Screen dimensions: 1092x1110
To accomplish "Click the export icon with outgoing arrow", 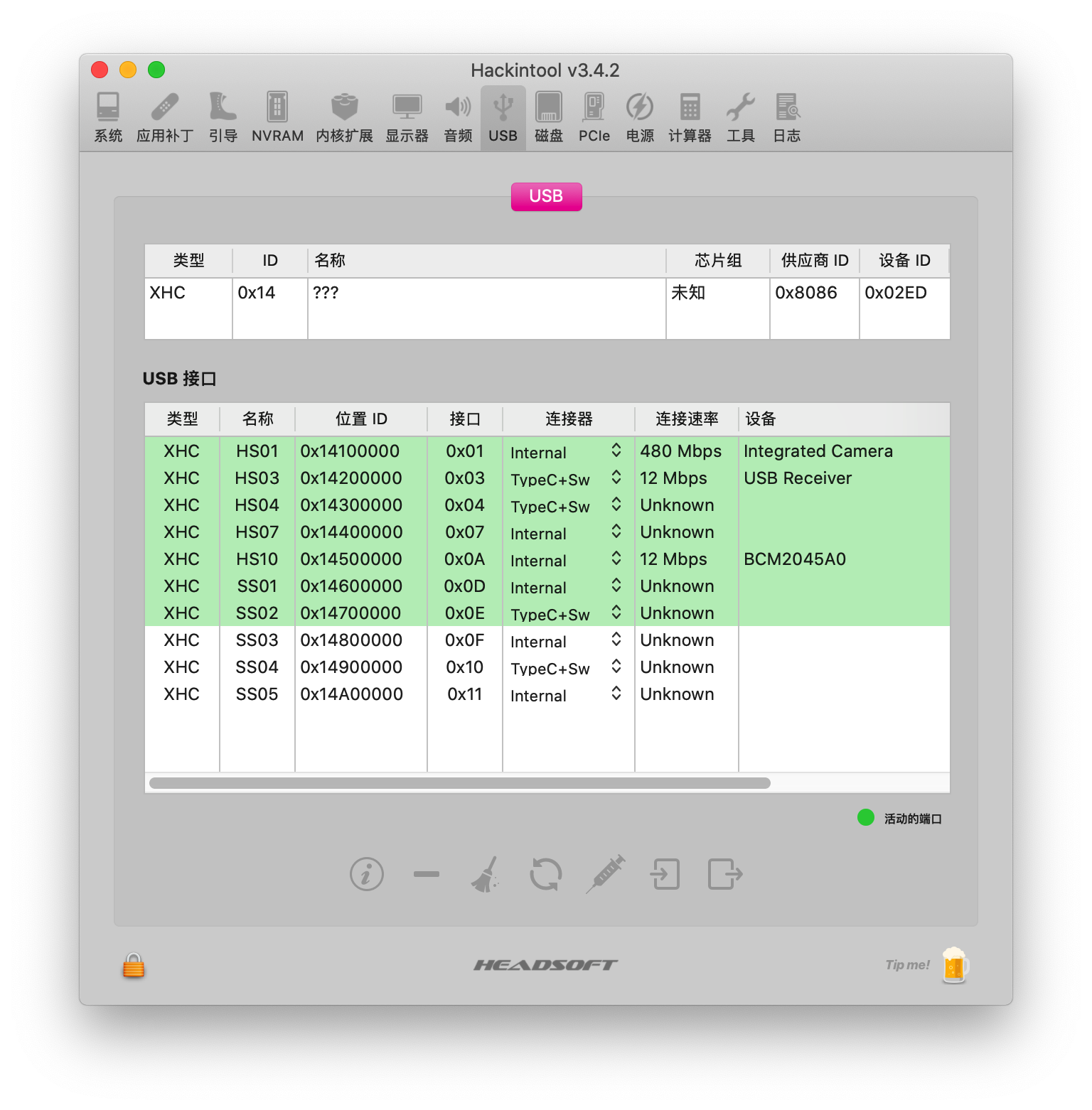I will [725, 874].
